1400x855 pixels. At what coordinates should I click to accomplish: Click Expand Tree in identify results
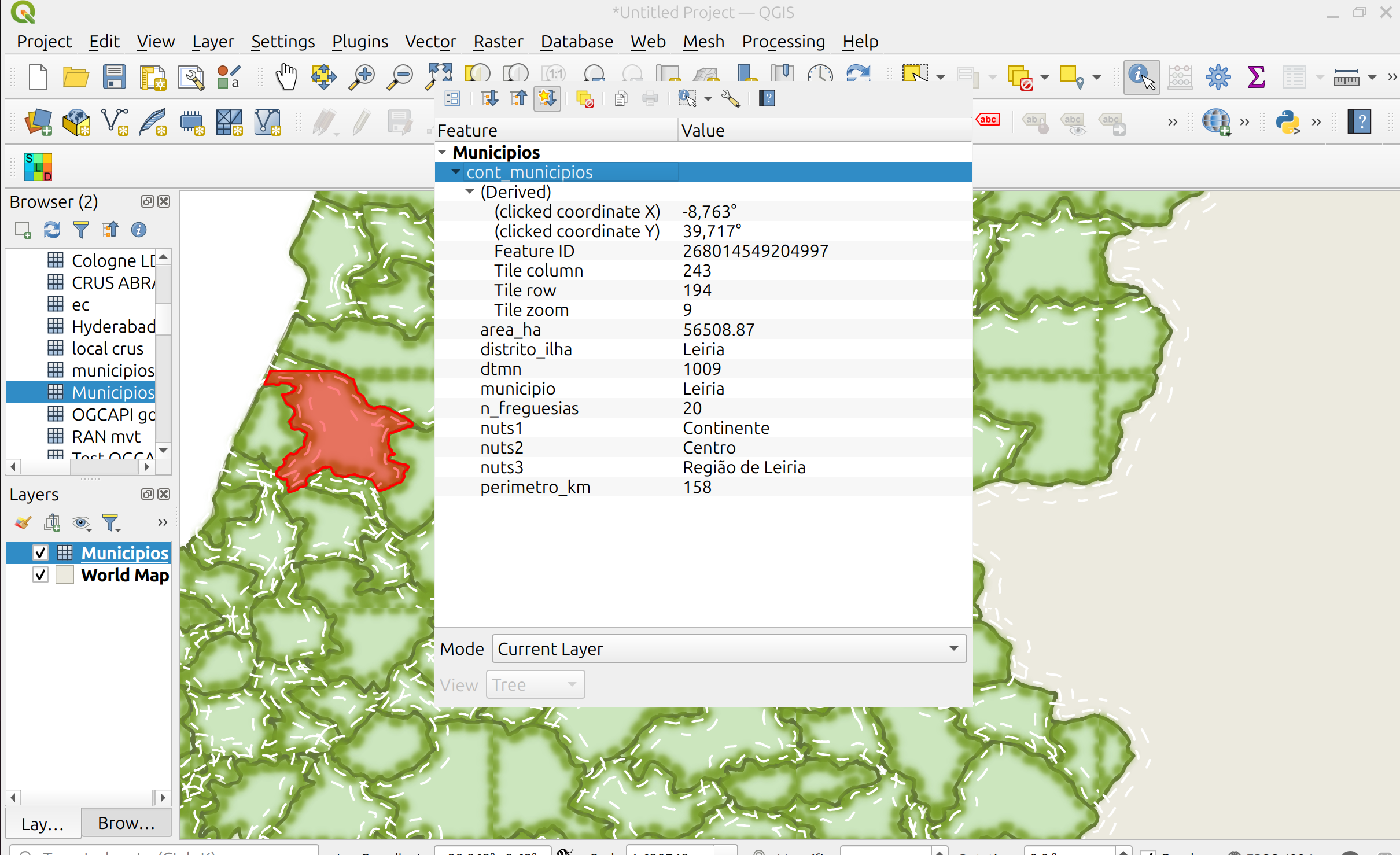tap(489, 98)
